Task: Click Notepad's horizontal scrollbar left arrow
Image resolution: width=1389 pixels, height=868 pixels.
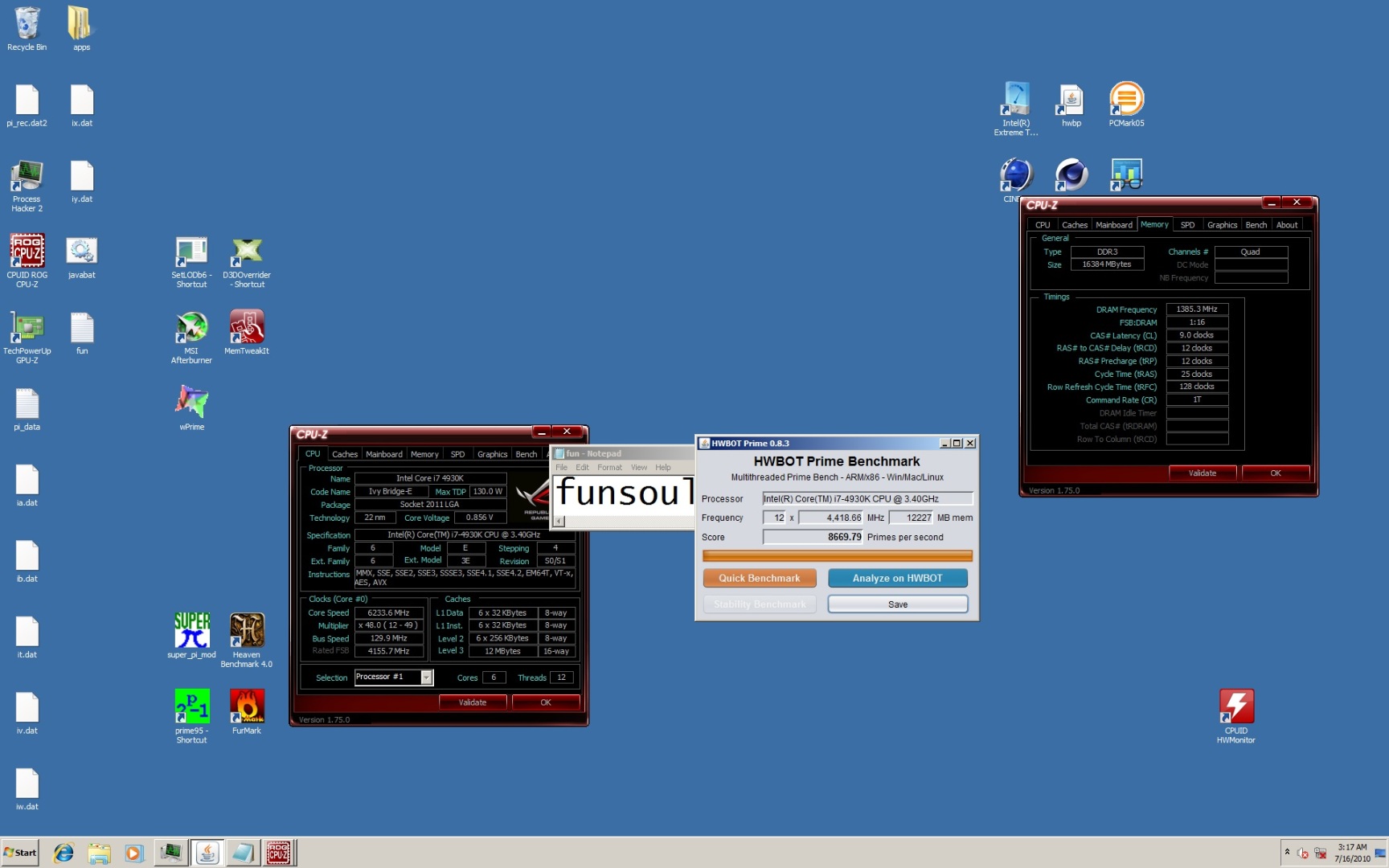Action: 559,521
